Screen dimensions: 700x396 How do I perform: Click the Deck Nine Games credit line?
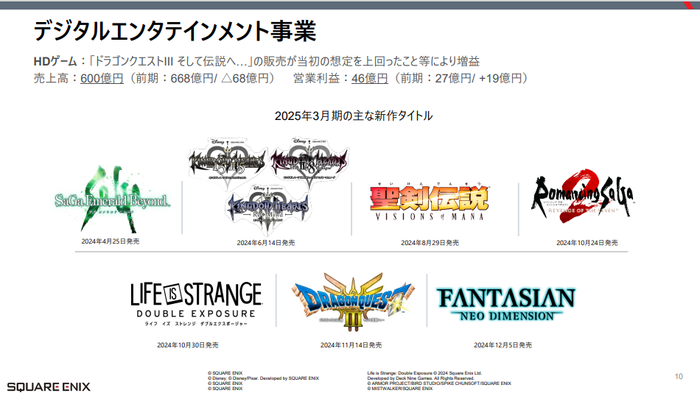tap(421, 378)
